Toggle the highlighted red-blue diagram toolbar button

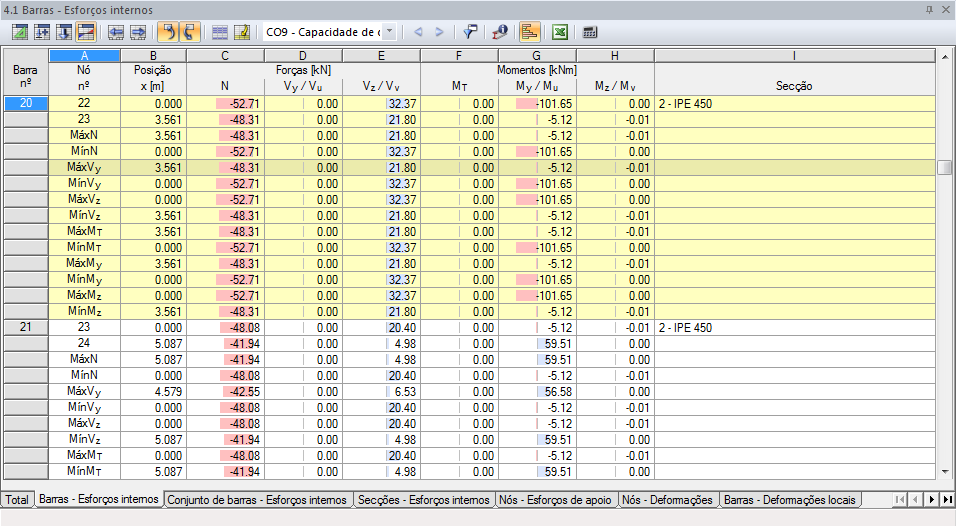(x=86, y=32)
